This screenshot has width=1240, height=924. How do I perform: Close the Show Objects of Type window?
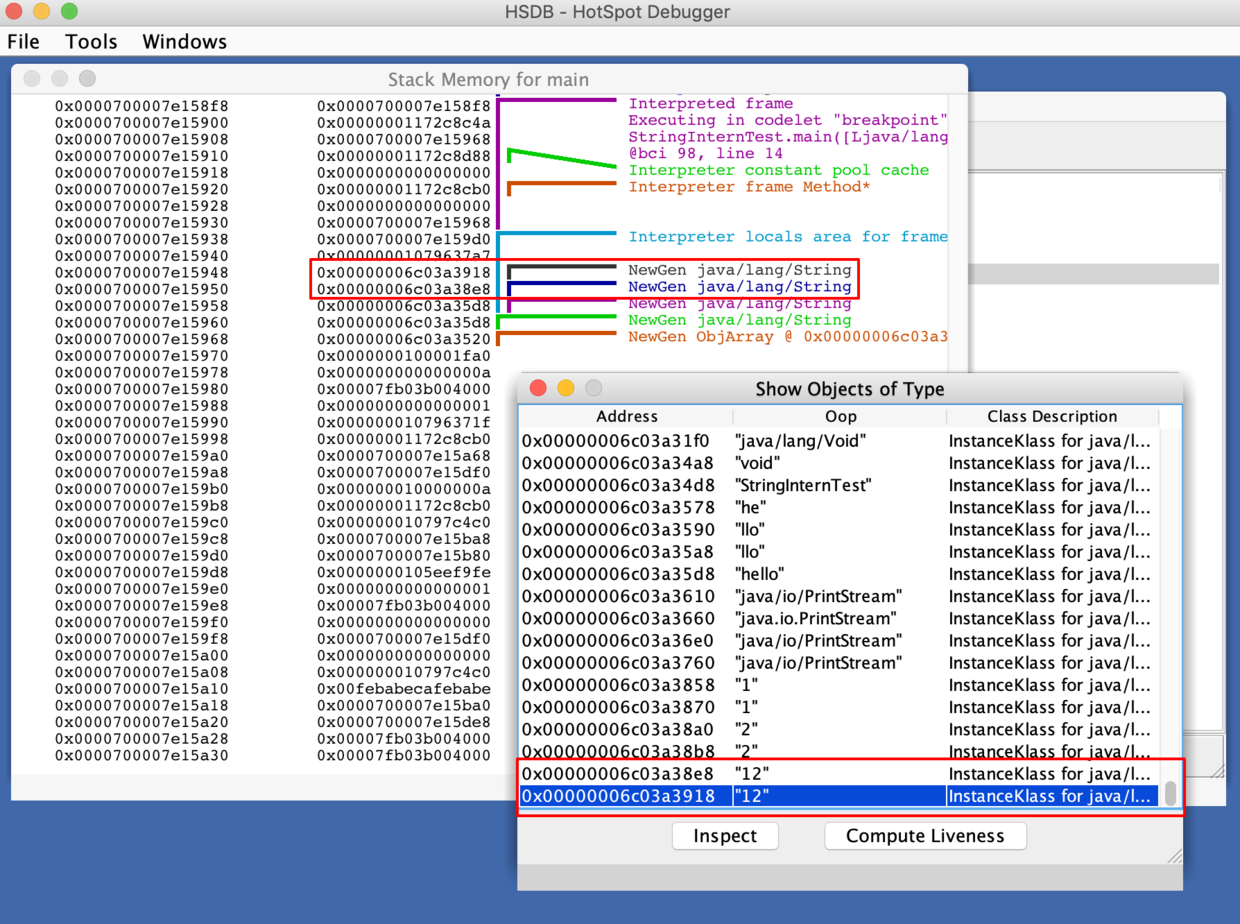click(x=538, y=388)
